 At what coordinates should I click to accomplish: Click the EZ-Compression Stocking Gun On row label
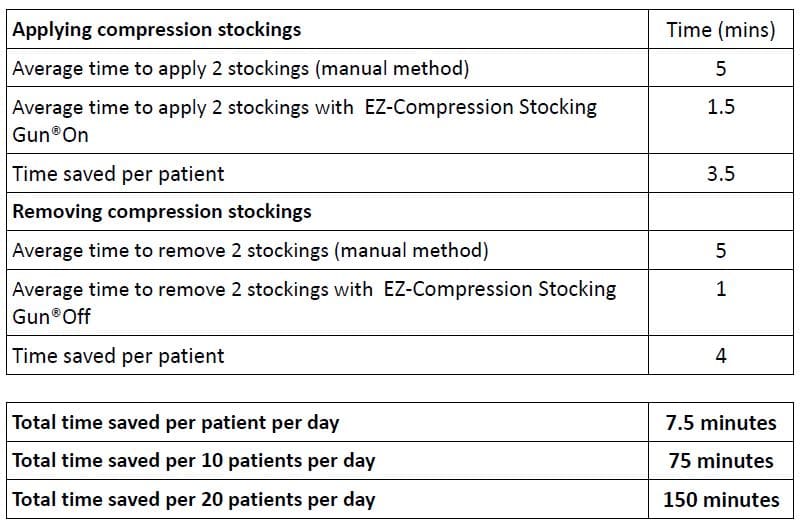point(305,120)
